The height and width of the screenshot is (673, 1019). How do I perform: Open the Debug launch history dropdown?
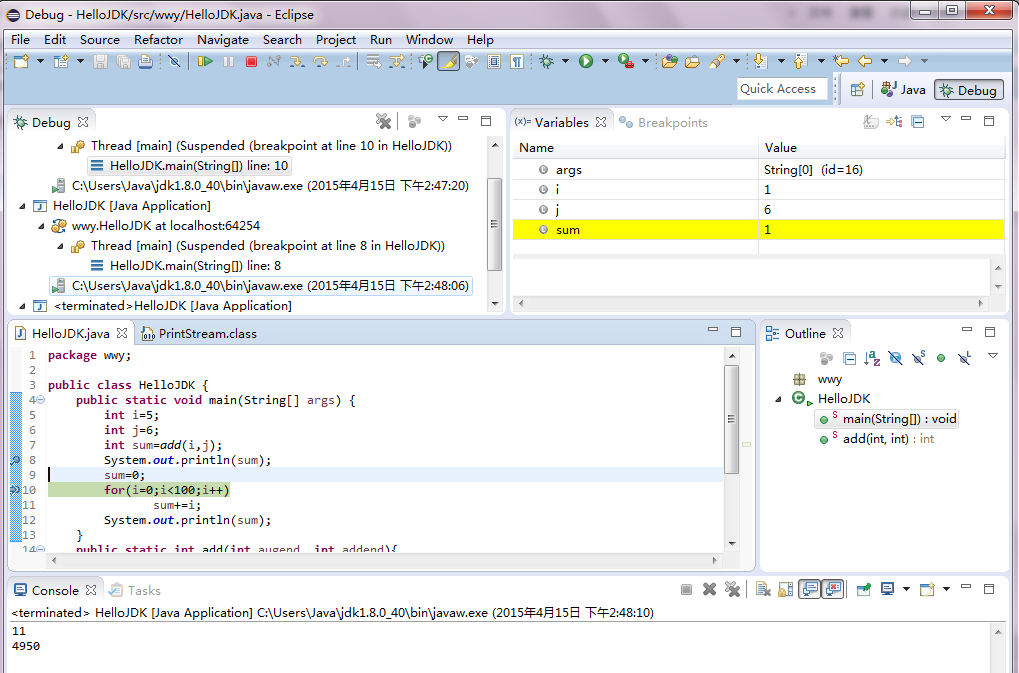tap(565, 61)
